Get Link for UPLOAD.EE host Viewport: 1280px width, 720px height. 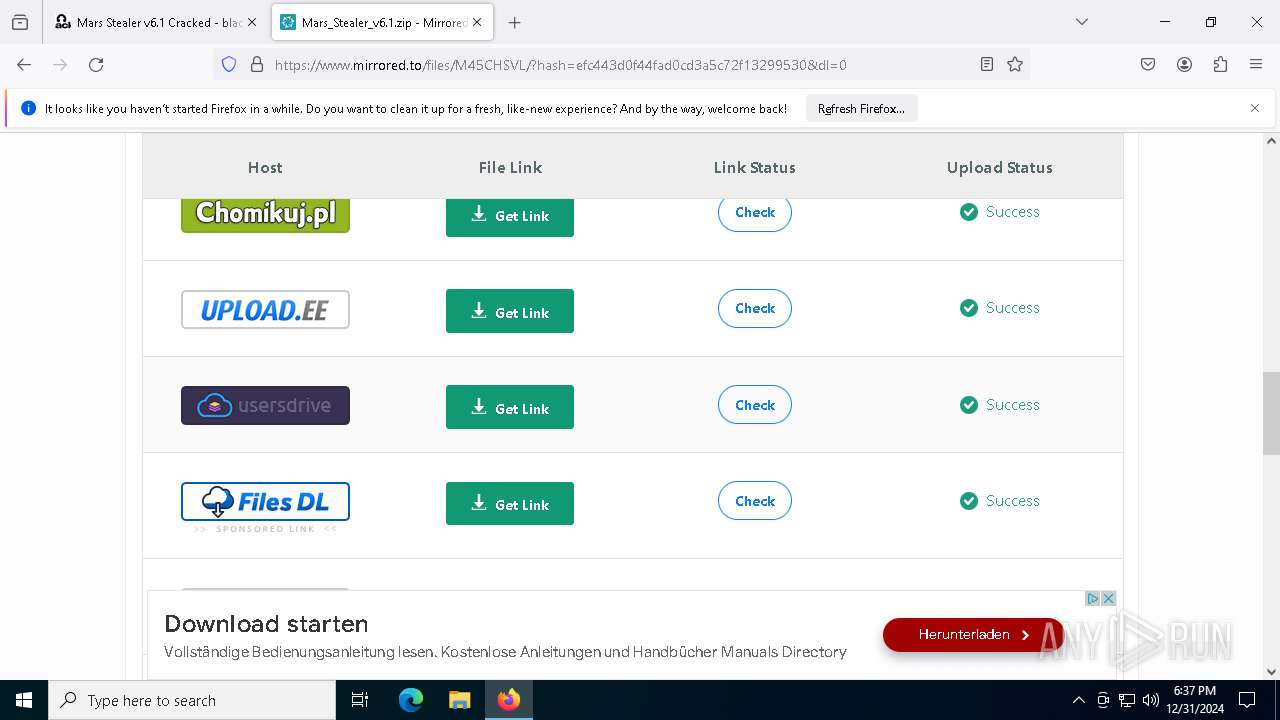point(510,311)
